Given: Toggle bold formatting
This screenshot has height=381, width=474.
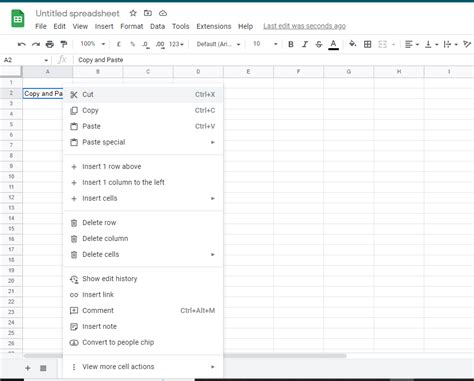Looking at the screenshot, I should click(x=291, y=44).
